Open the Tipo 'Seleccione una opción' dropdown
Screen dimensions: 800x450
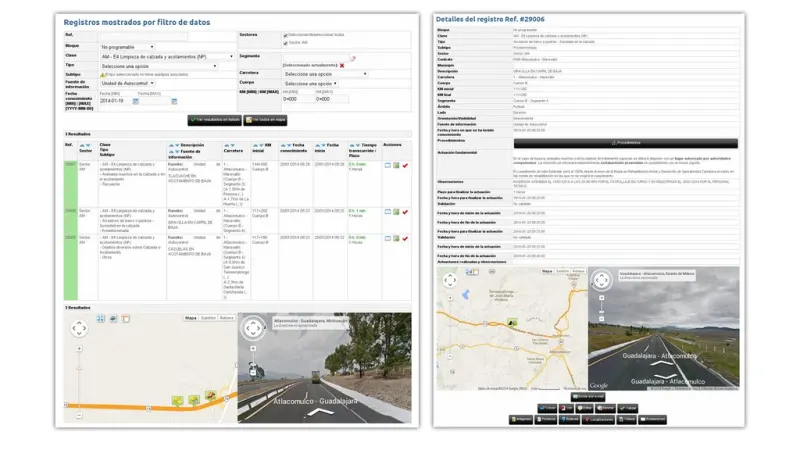pyautogui.click(x=159, y=66)
